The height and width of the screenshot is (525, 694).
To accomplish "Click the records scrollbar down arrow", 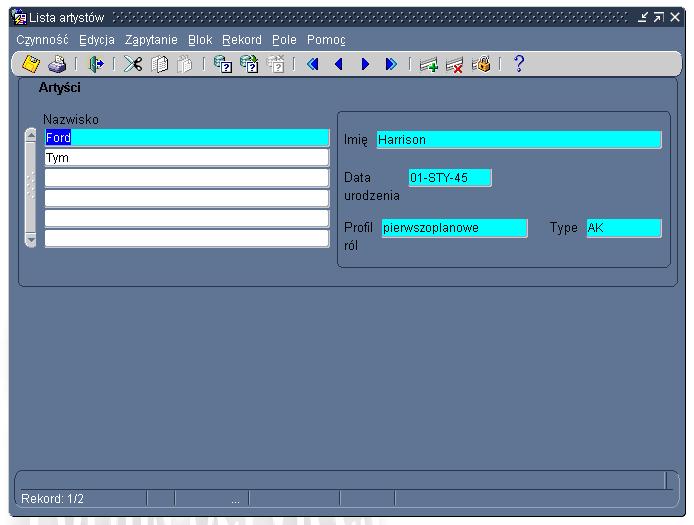I will point(31,239).
